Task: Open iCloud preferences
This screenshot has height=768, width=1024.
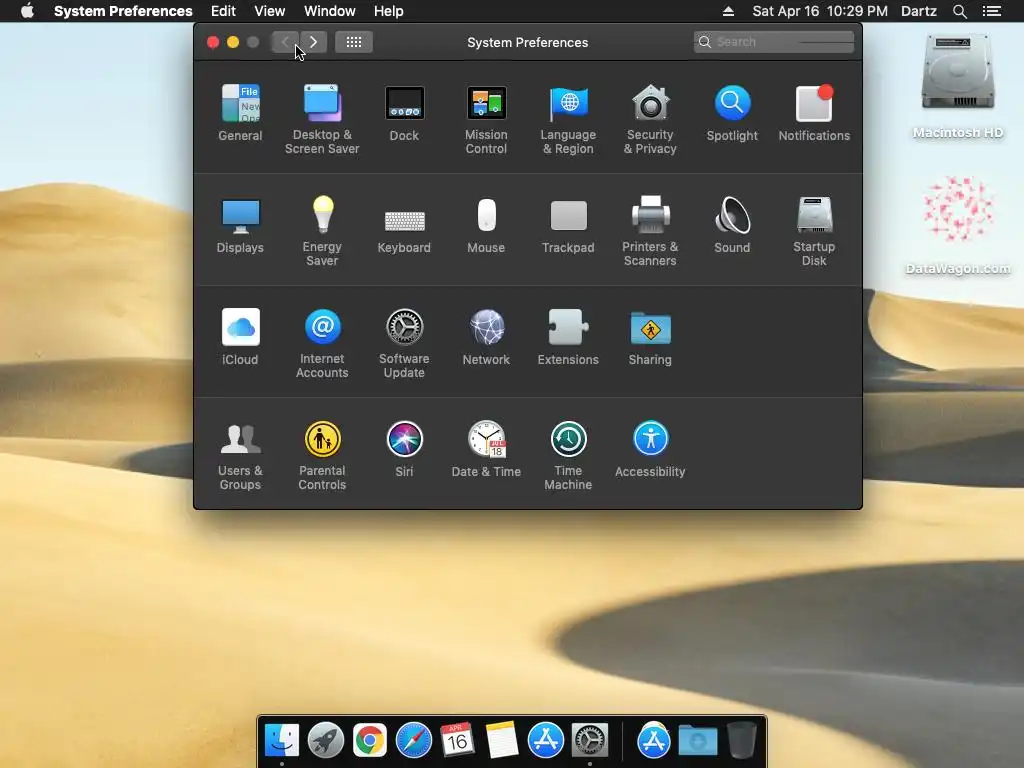Action: (240, 336)
